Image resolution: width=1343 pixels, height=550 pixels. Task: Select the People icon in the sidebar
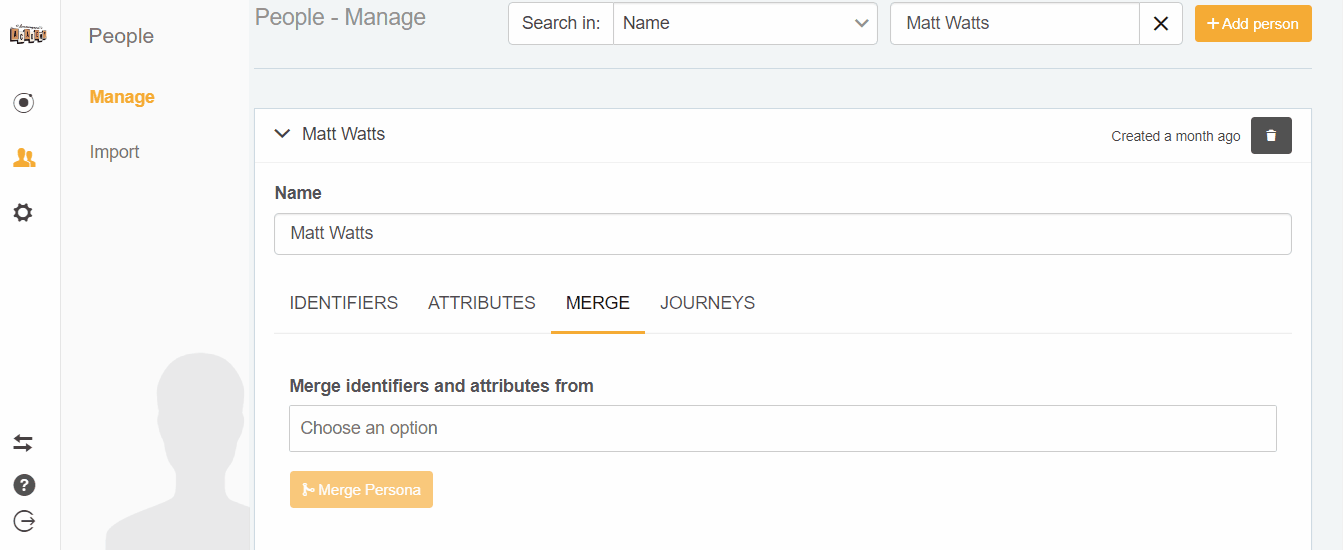23,158
